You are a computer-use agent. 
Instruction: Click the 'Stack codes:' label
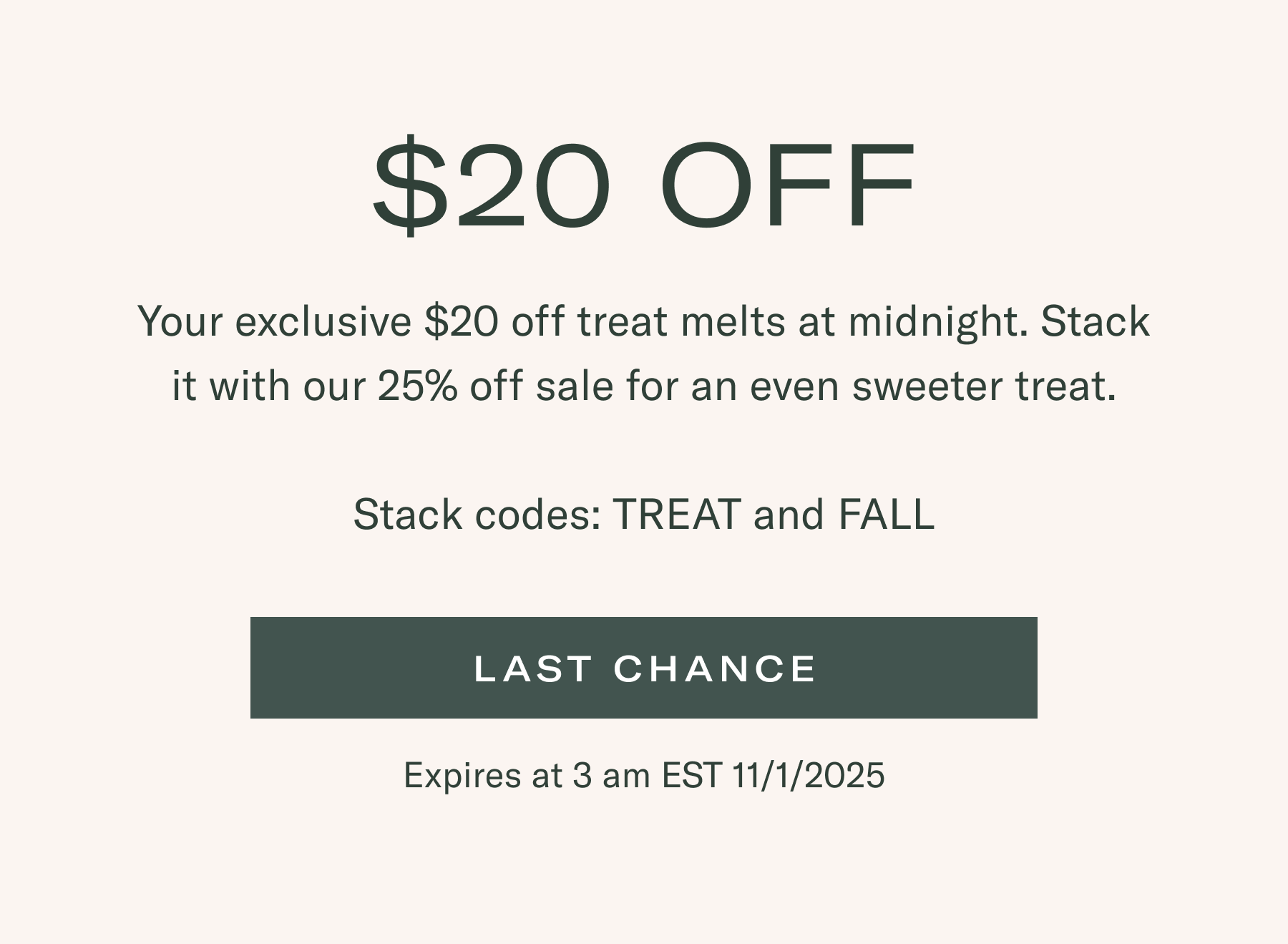click(477, 515)
